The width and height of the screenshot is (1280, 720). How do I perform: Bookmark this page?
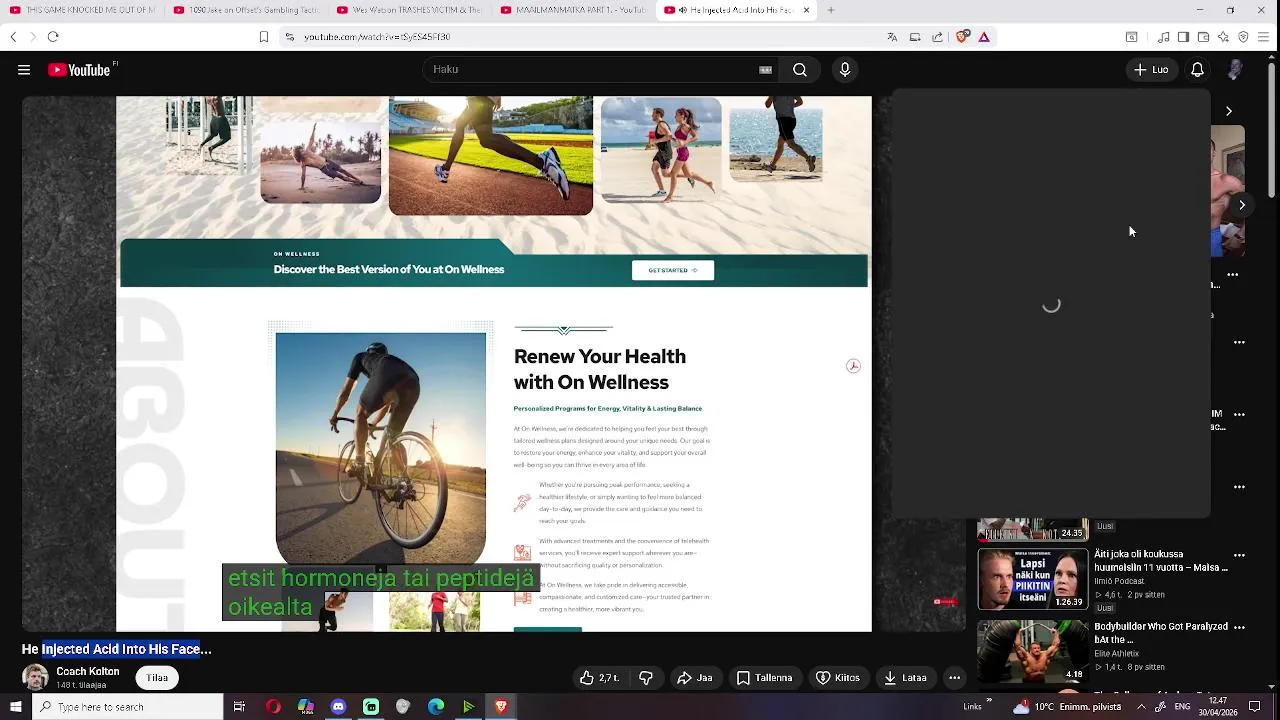pyautogui.click(x=264, y=37)
